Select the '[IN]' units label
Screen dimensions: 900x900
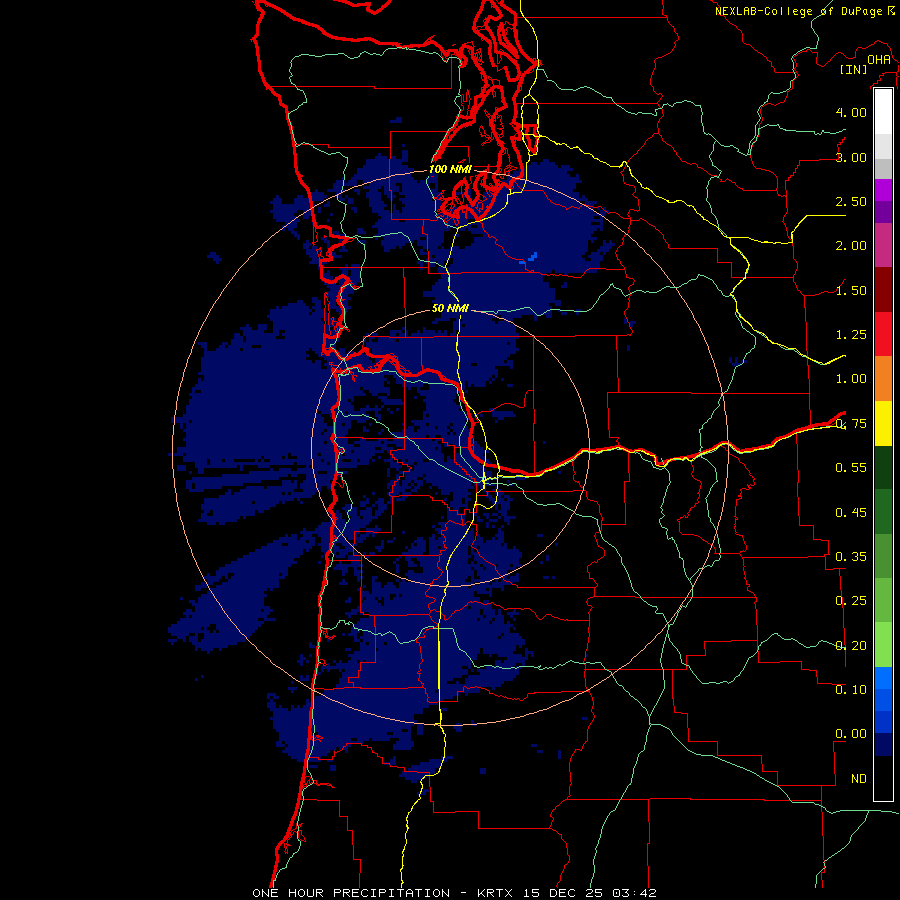coord(853,69)
